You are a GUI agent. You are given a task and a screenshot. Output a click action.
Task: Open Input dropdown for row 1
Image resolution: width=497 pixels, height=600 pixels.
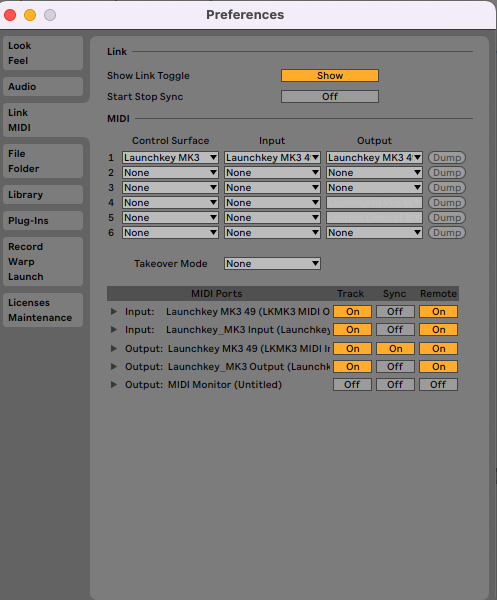pyautogui.click(x=272, y=158)
